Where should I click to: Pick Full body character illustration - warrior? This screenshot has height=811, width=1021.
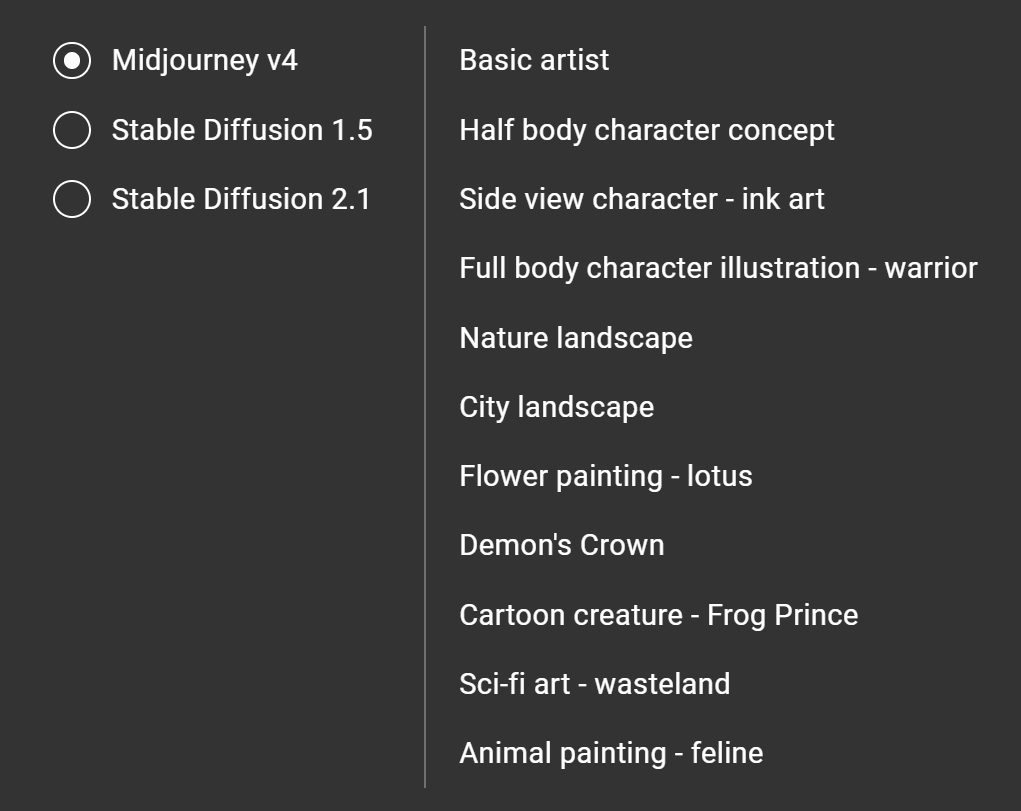(x=717, y=268)
